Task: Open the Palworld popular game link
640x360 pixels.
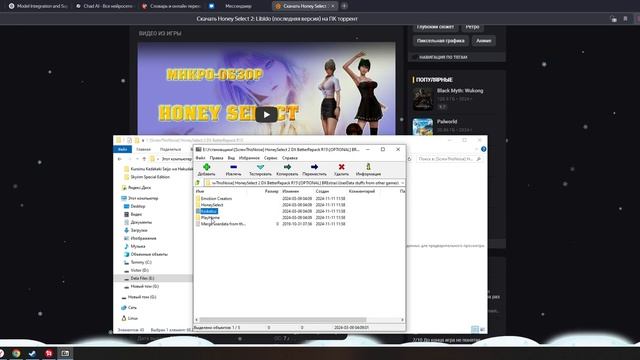Action: (447, 122)
